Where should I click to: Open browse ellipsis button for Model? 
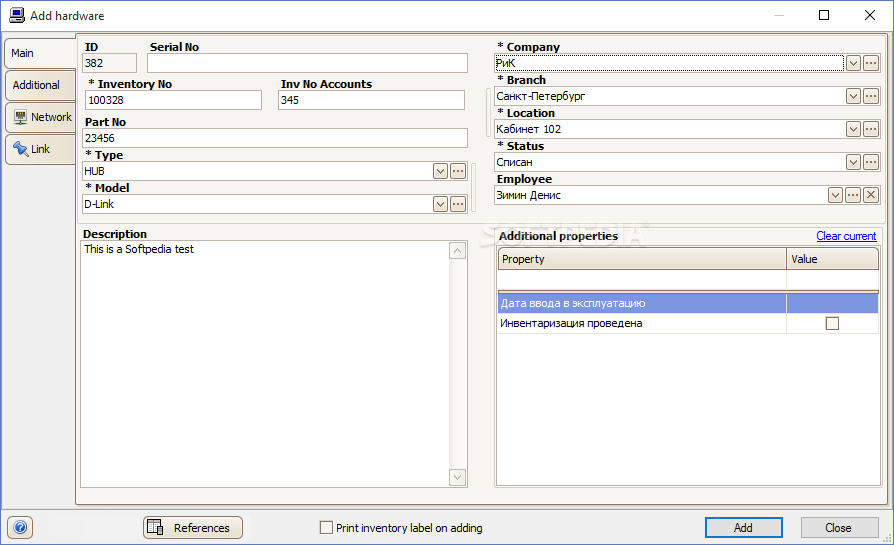click(x=458, y=204)
